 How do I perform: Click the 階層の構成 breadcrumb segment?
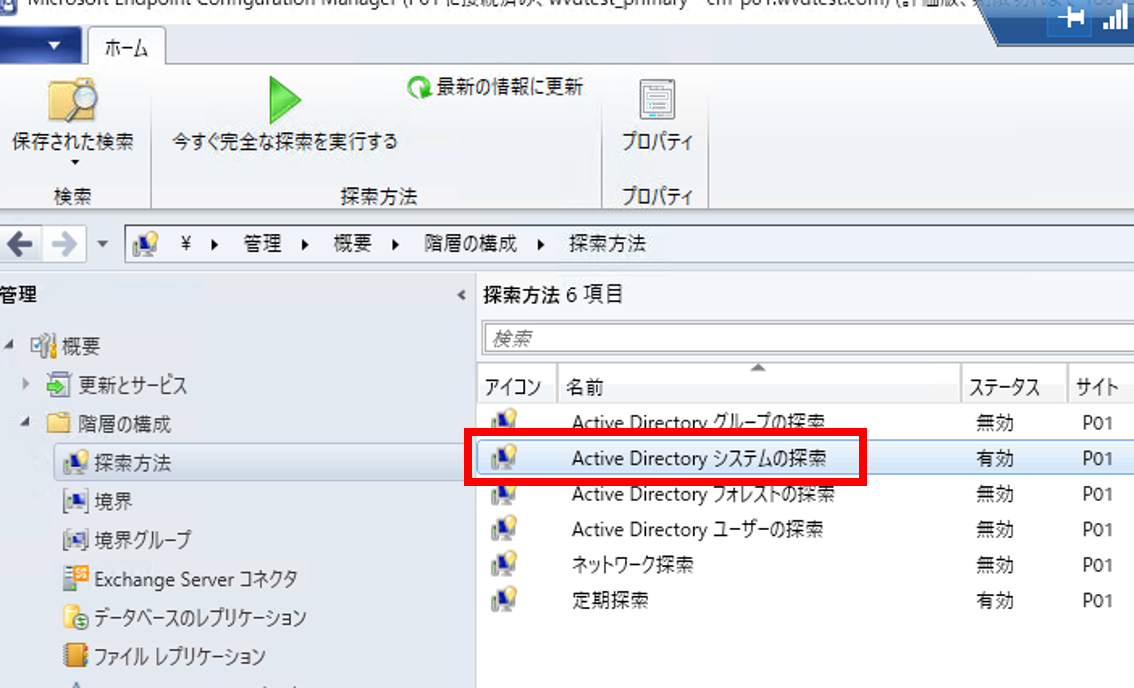point(471,244)
